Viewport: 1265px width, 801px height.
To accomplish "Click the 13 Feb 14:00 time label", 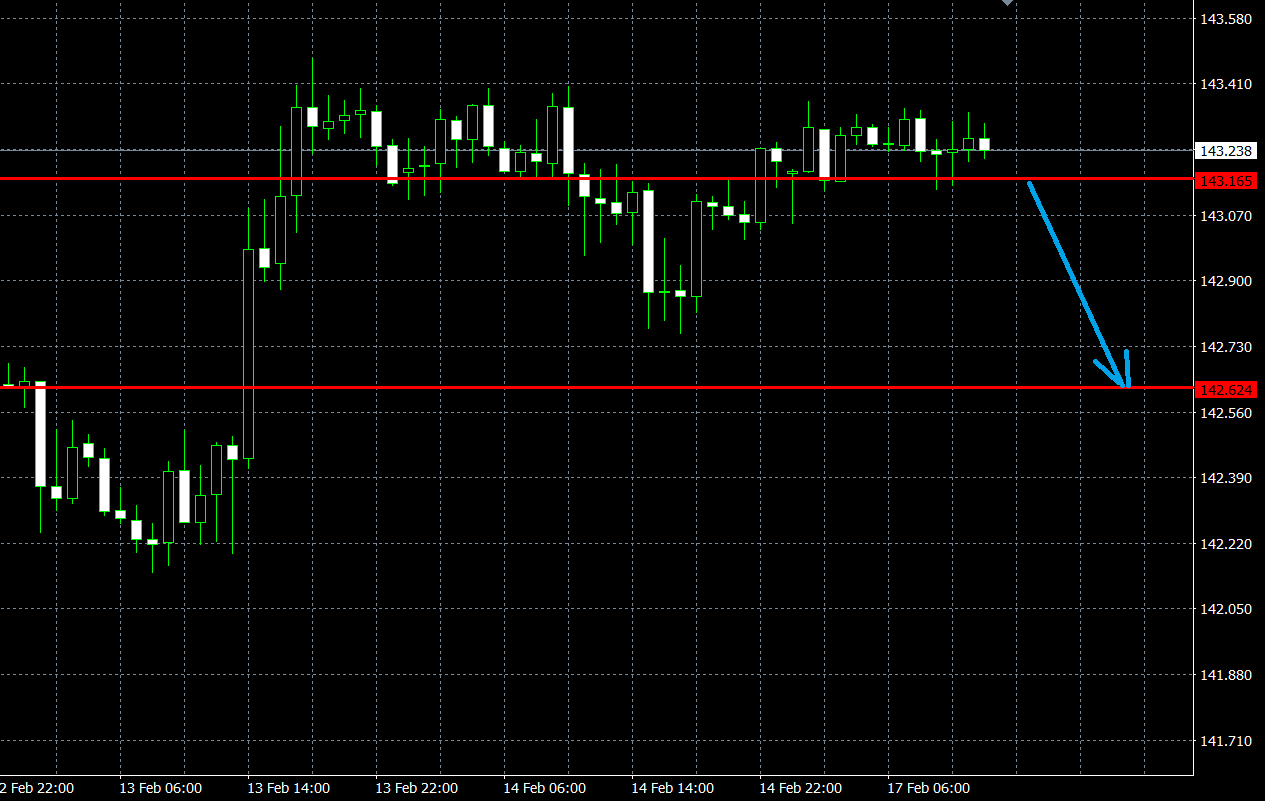I will [288, 788].
